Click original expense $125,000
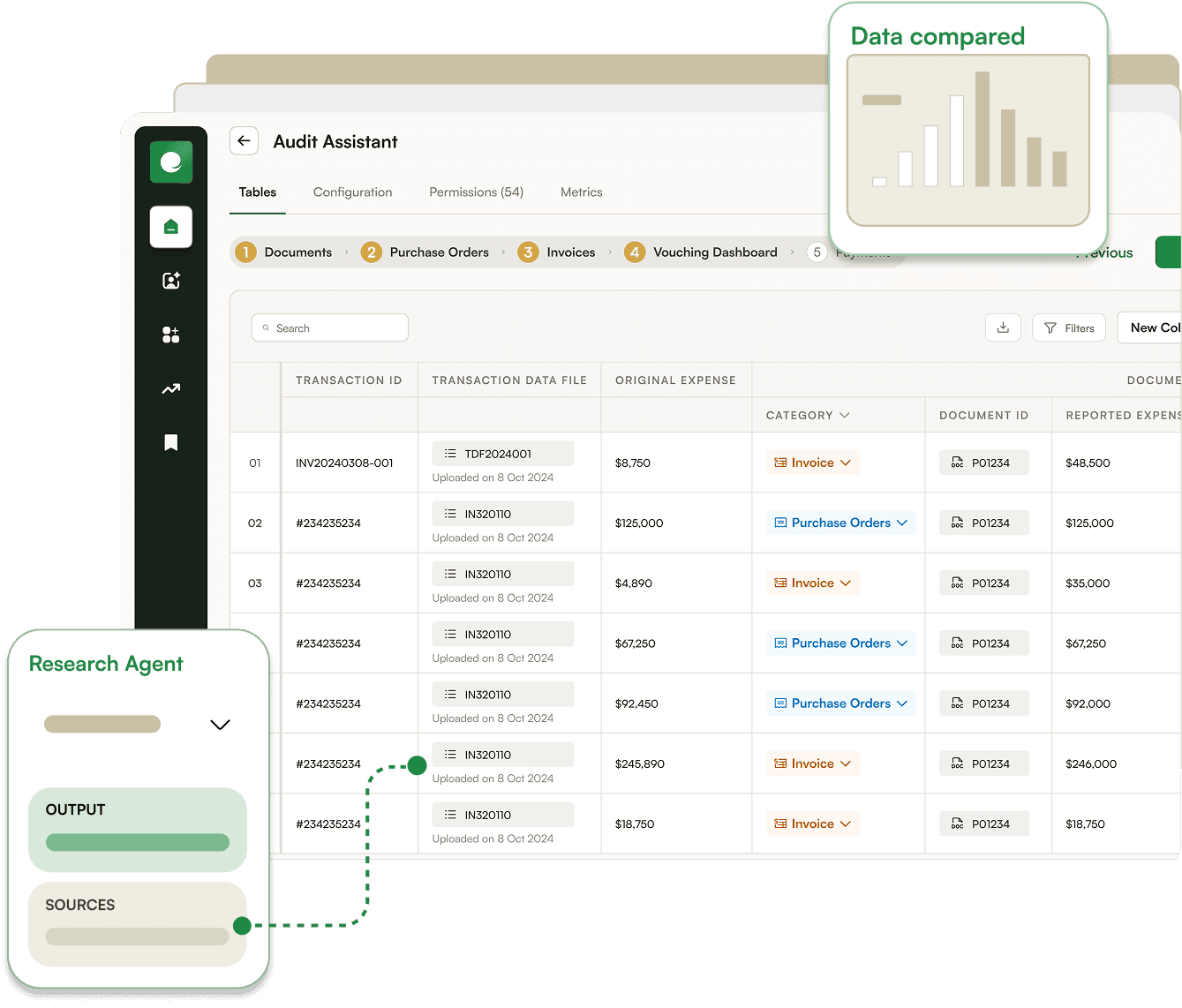This screenshot has height=1008, width=1182. pyautogui.click(x=639, y=523)
